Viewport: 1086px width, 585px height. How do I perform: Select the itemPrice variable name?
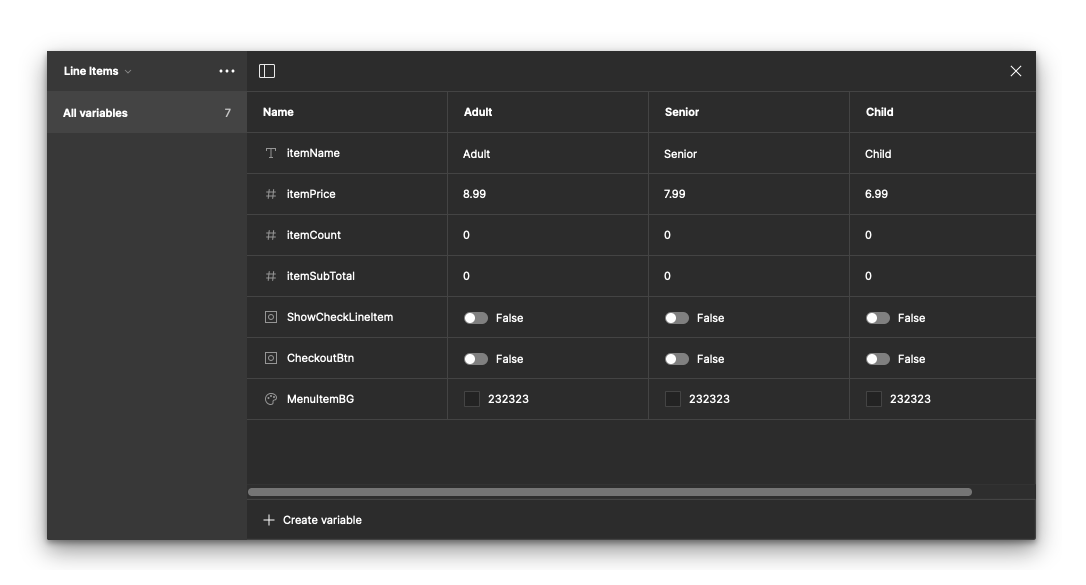(311, 194)
